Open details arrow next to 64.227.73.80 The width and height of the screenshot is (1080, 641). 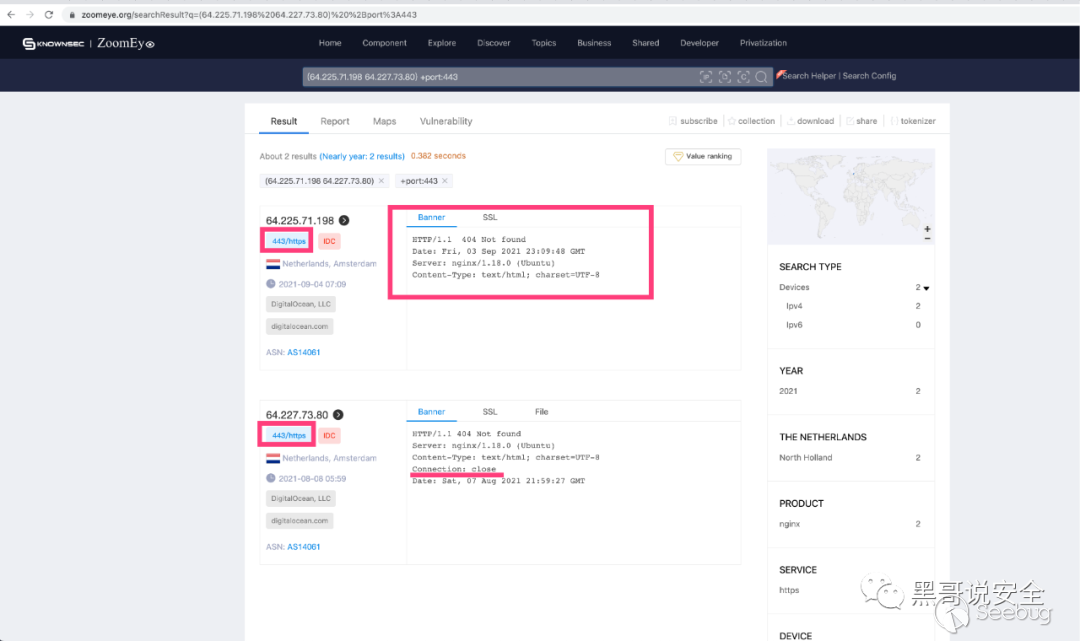(338, 414)
